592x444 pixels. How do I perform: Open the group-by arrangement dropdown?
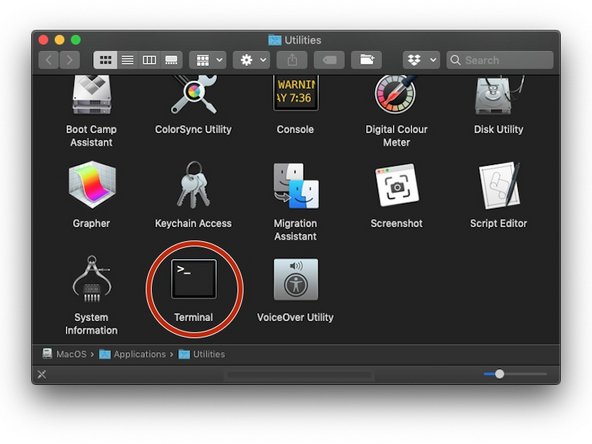208,60
